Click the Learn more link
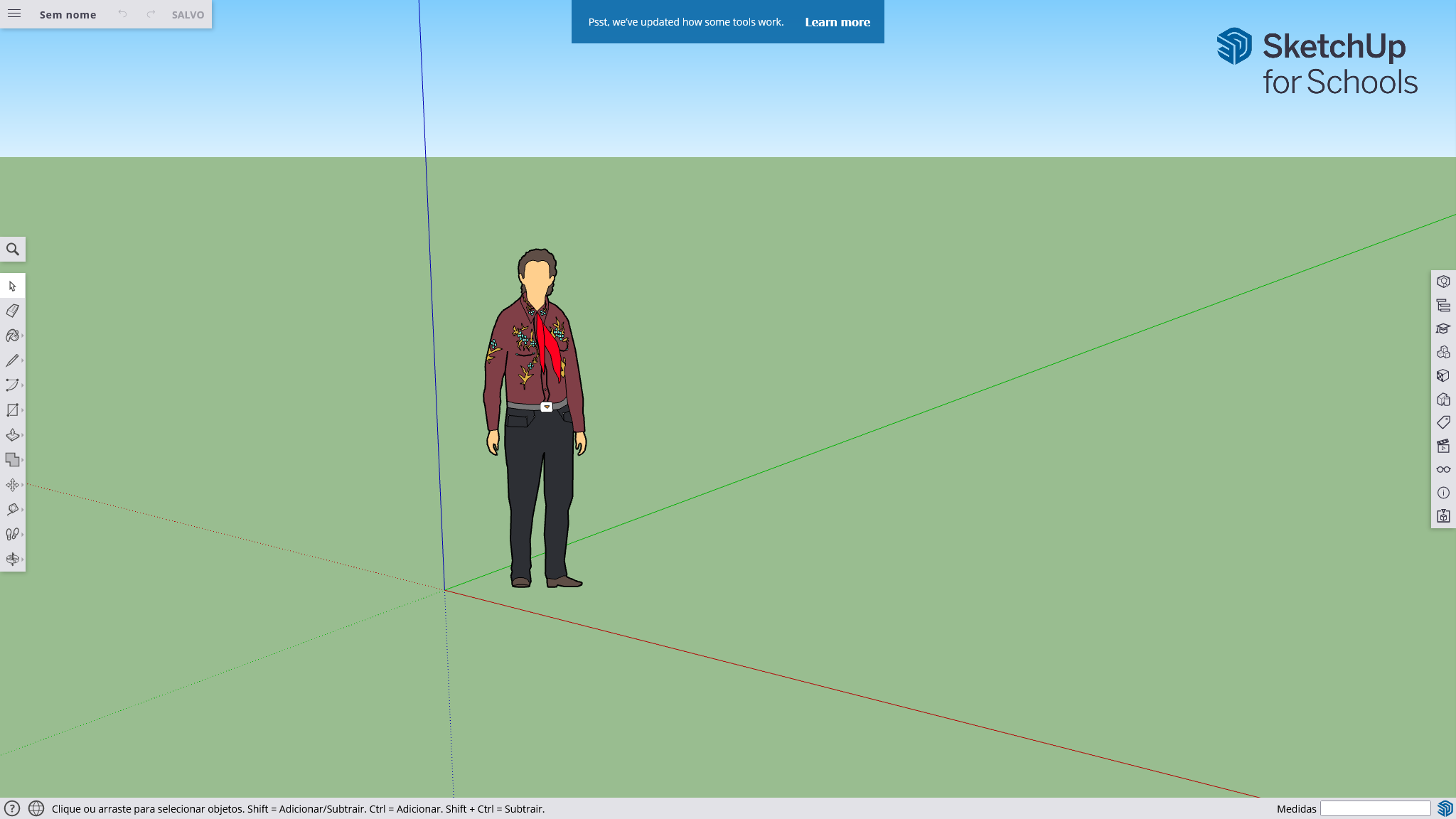 (x=837, y=22)
